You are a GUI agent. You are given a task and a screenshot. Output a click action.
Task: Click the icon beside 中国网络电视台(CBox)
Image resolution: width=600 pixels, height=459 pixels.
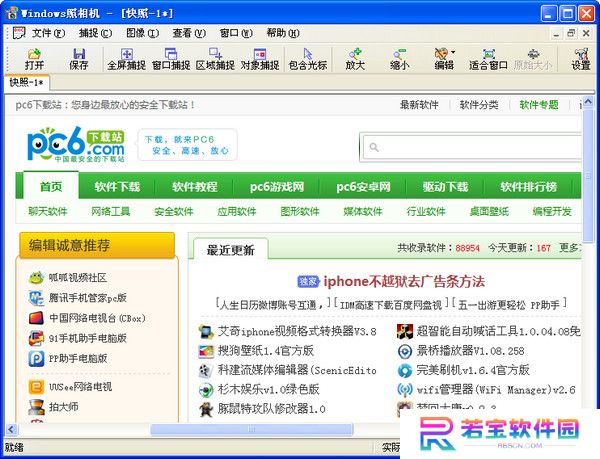click(36, 318)
